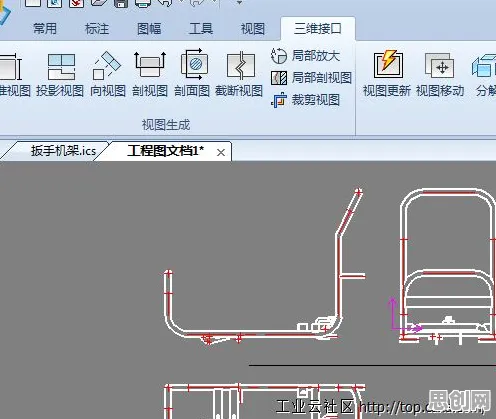Image resolution: width=496 pixels, height=419 pixels.
Task: Switch to the 图幅 ribbon tab
Action: (x=149, y=29)
